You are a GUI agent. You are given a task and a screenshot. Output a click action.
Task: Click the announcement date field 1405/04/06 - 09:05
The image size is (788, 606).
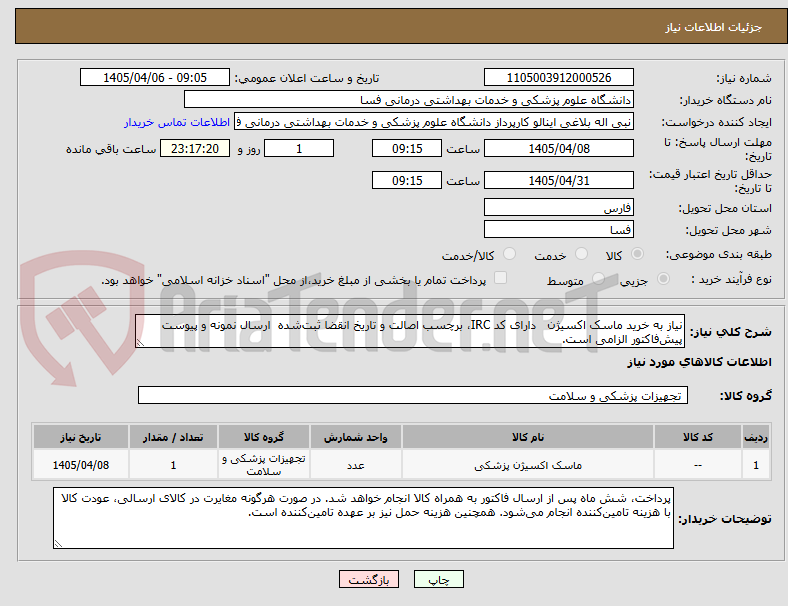point(155,77)
